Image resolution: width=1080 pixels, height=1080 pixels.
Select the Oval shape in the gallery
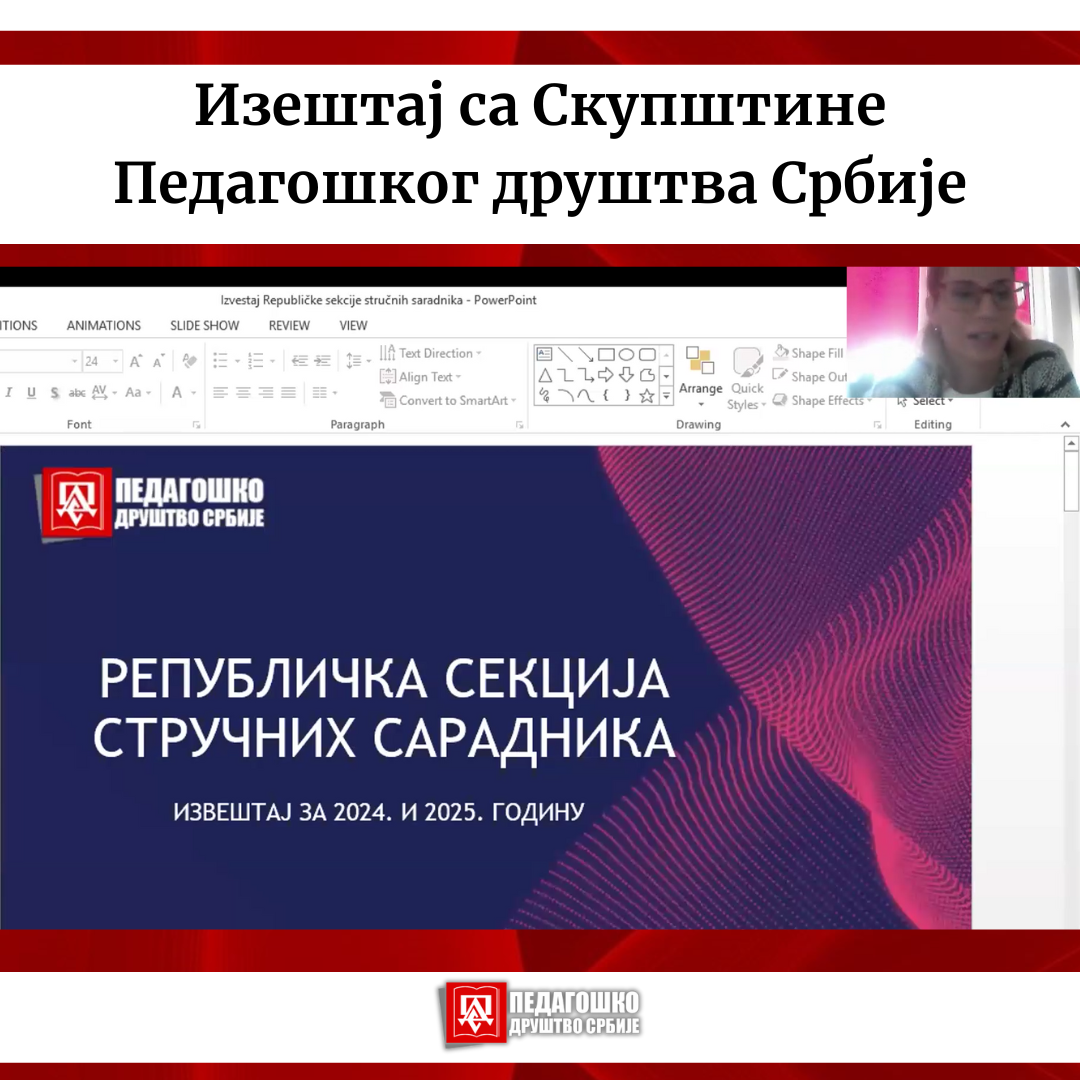coord(626,354)
